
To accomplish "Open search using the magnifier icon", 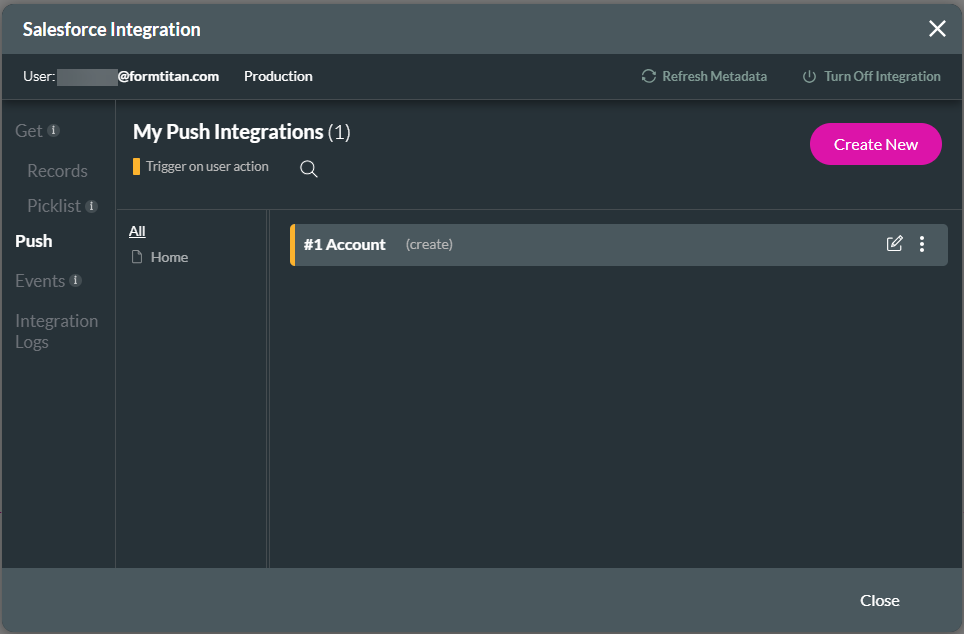I will 308,168.
